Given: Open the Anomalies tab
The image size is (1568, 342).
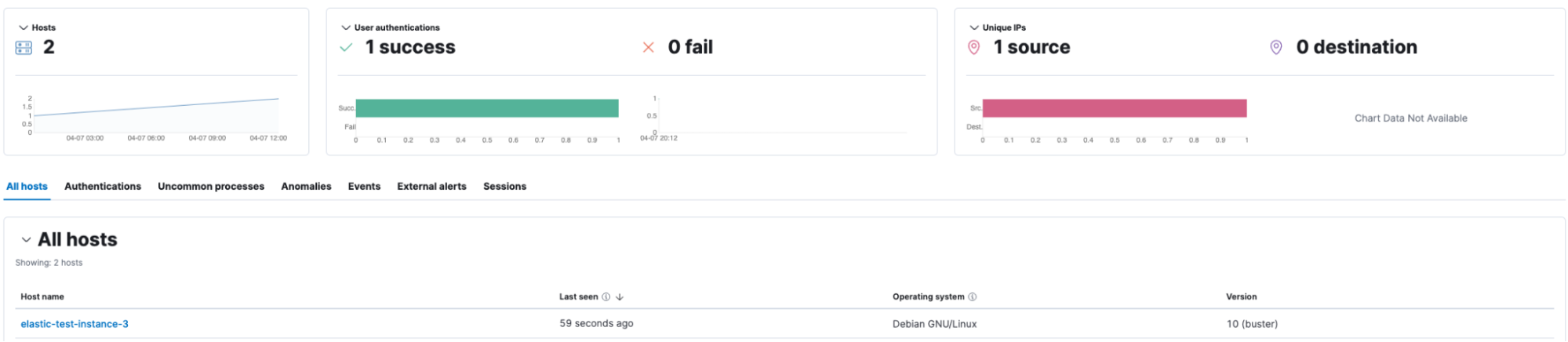Looking at the screenshot, I should (306, 187).
